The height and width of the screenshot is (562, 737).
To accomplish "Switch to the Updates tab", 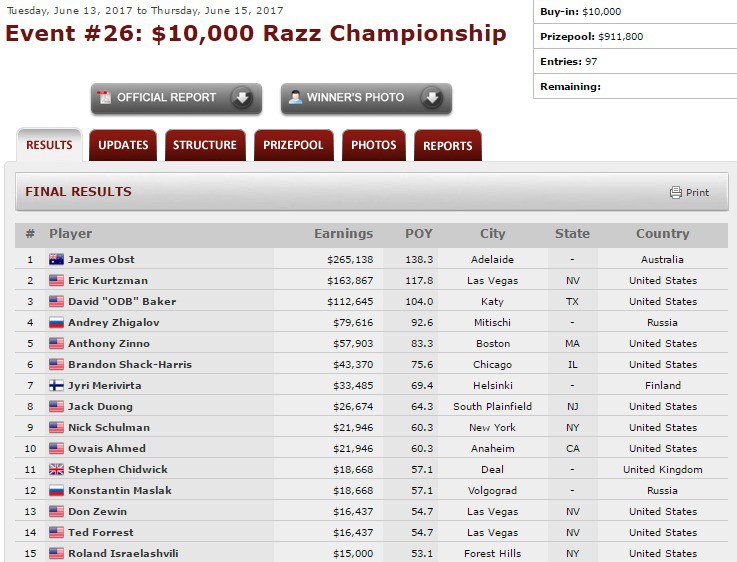I will pos(123,146).
